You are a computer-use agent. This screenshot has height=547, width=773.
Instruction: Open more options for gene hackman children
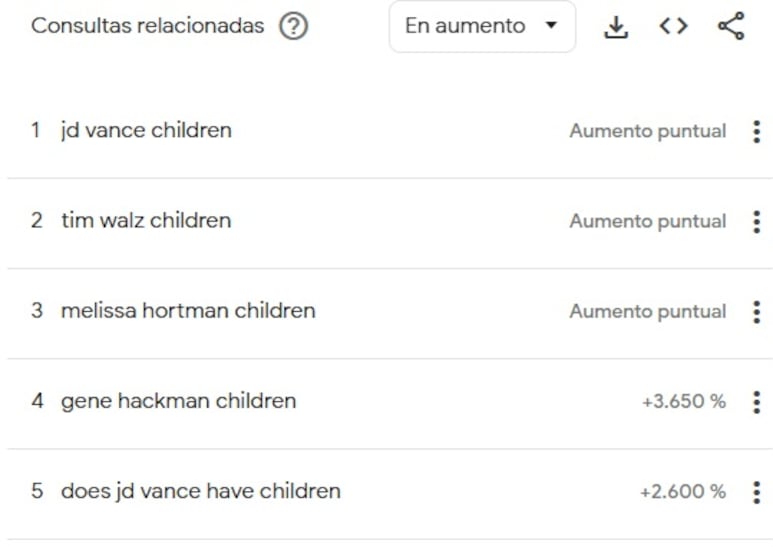click(x=757, y=402)
